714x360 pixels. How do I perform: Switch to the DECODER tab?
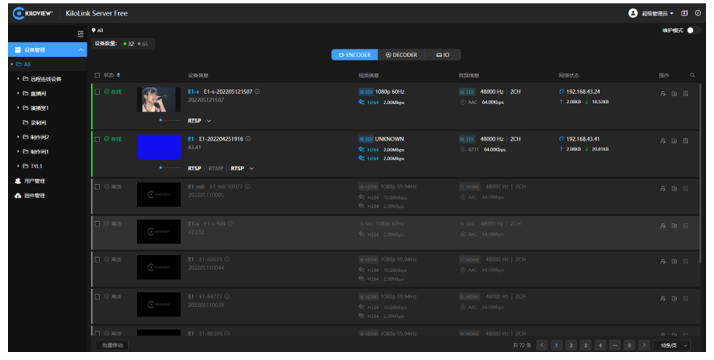point(401,55)
